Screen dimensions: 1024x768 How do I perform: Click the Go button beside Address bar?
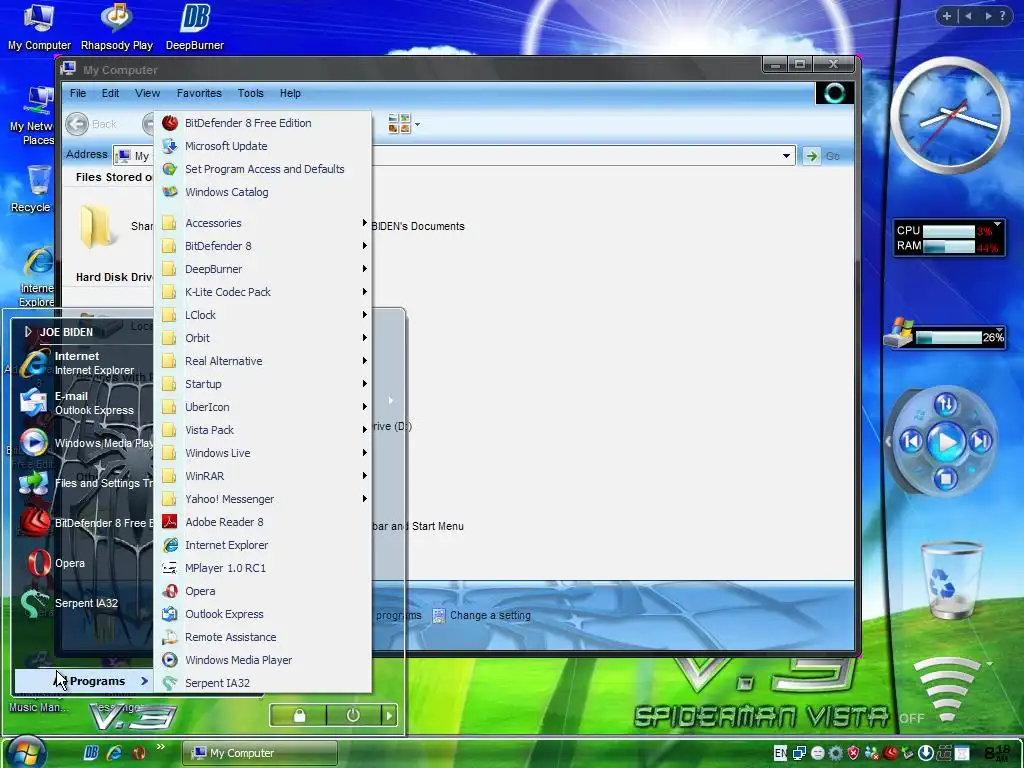822,155
